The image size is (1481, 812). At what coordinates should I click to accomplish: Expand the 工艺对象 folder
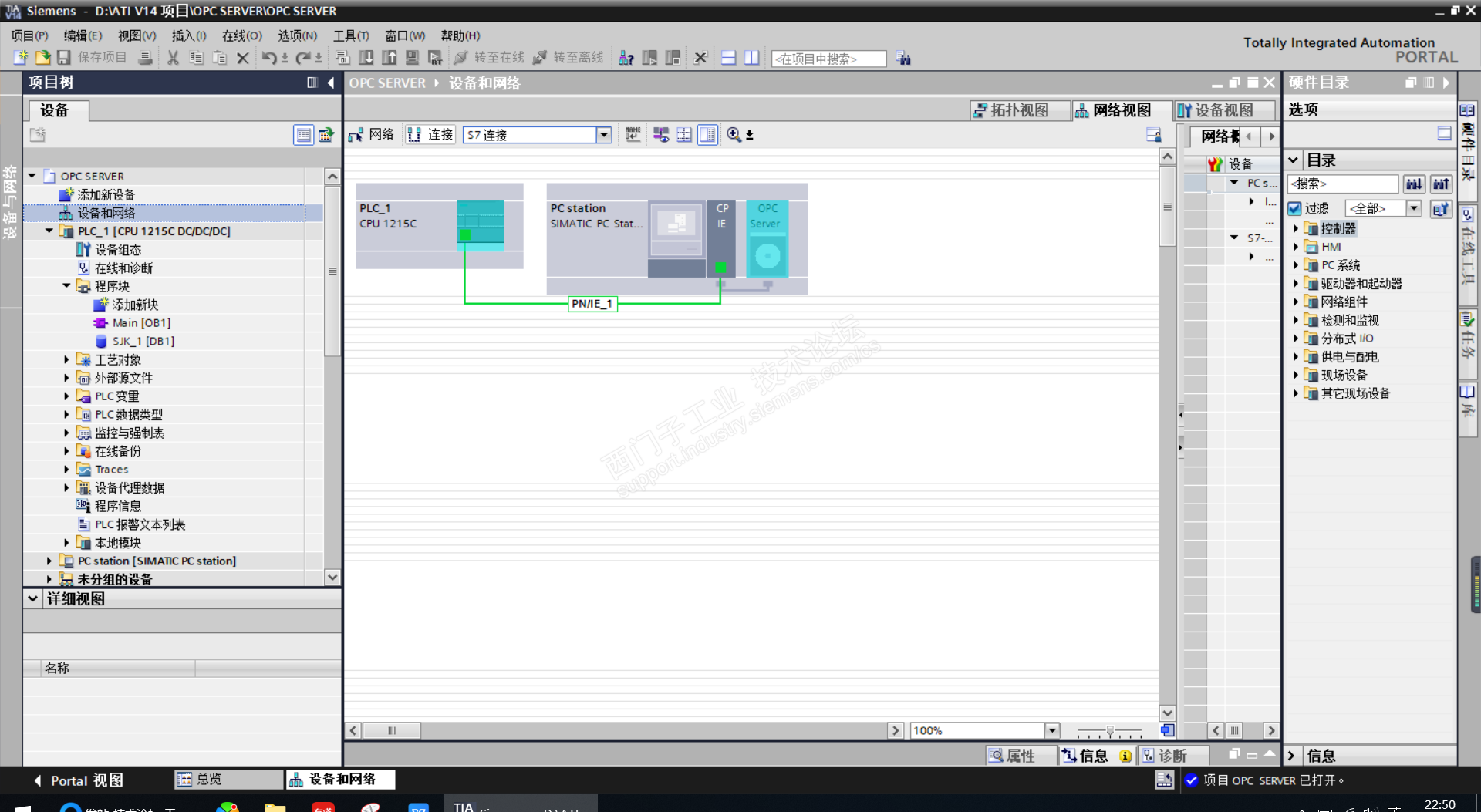(66, 359)
